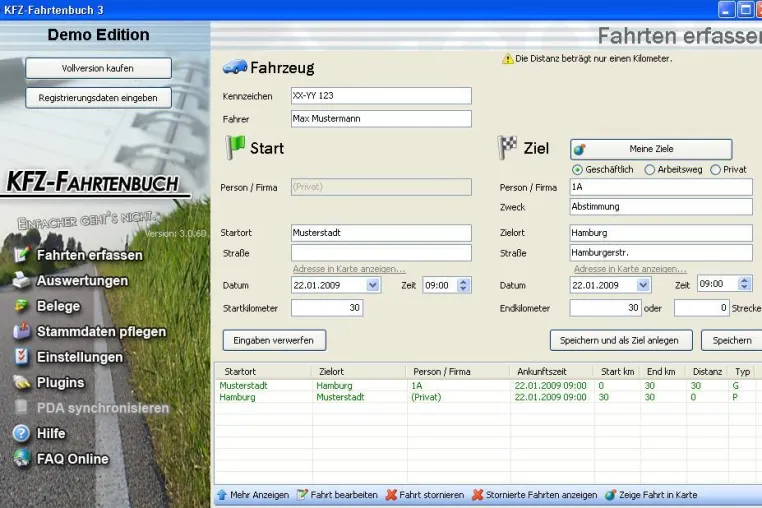This screenshot has width=762, height=508.
Task: Click into the Kennzeichen field
Action: tap(381, 96)
